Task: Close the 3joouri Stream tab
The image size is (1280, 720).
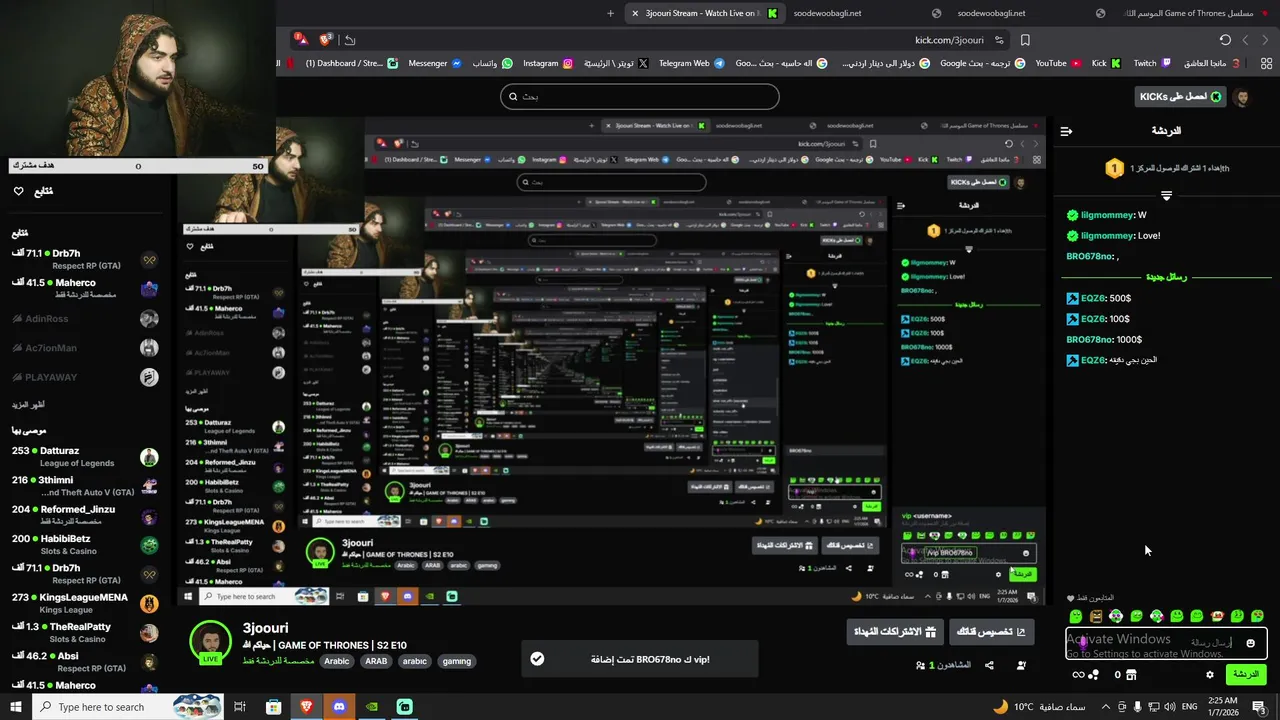Action: click(x=635, y=13)
